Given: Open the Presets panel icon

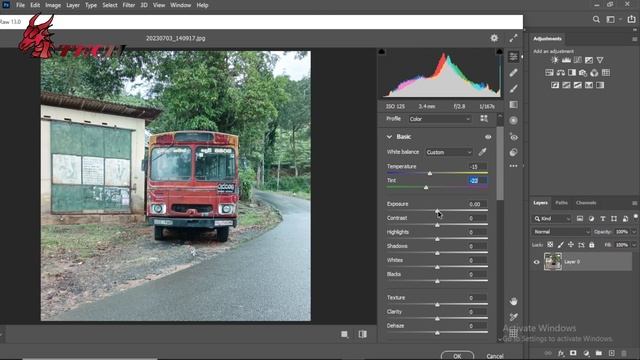Looking at the screenshot, I should (x=513, y=152).
